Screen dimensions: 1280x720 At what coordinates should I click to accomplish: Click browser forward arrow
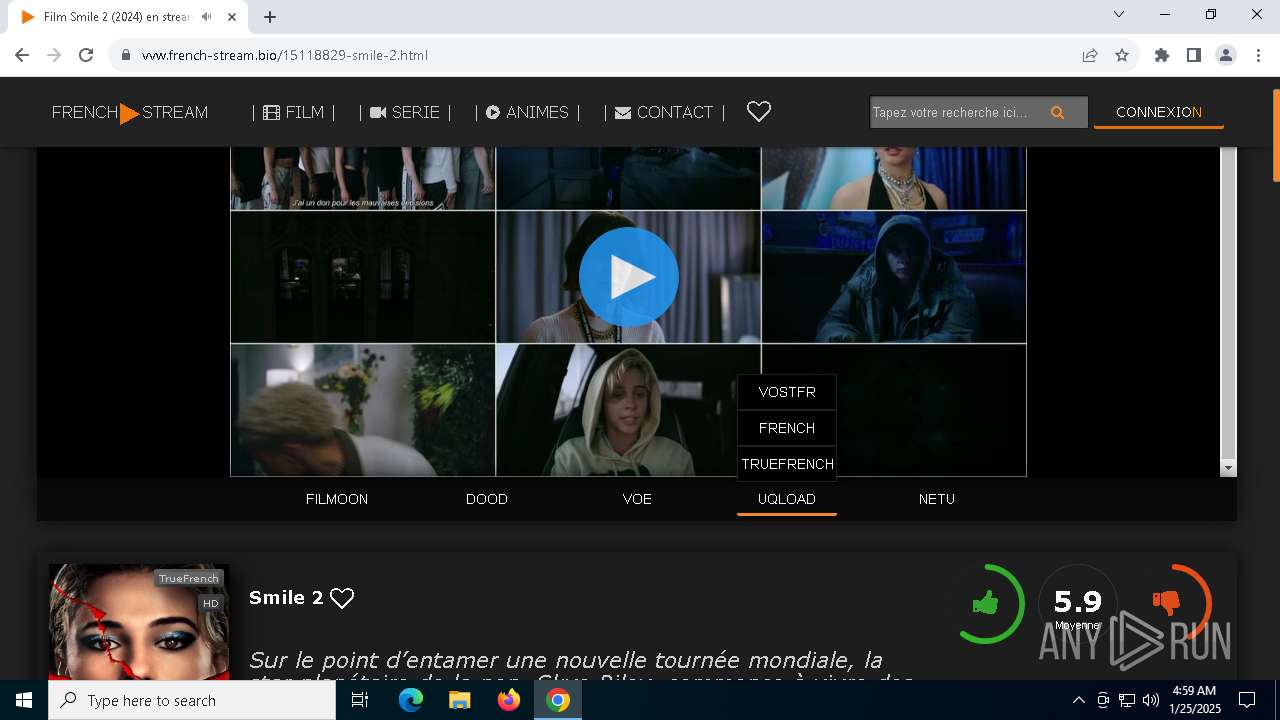tap(54, 55)
